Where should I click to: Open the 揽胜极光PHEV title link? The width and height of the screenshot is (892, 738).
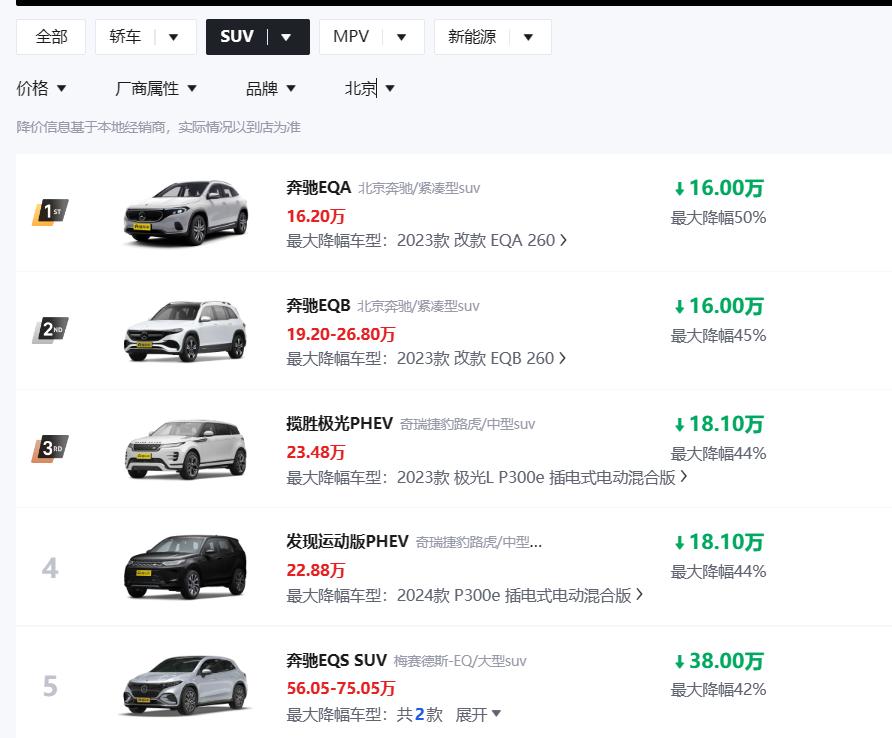(340, 423)
